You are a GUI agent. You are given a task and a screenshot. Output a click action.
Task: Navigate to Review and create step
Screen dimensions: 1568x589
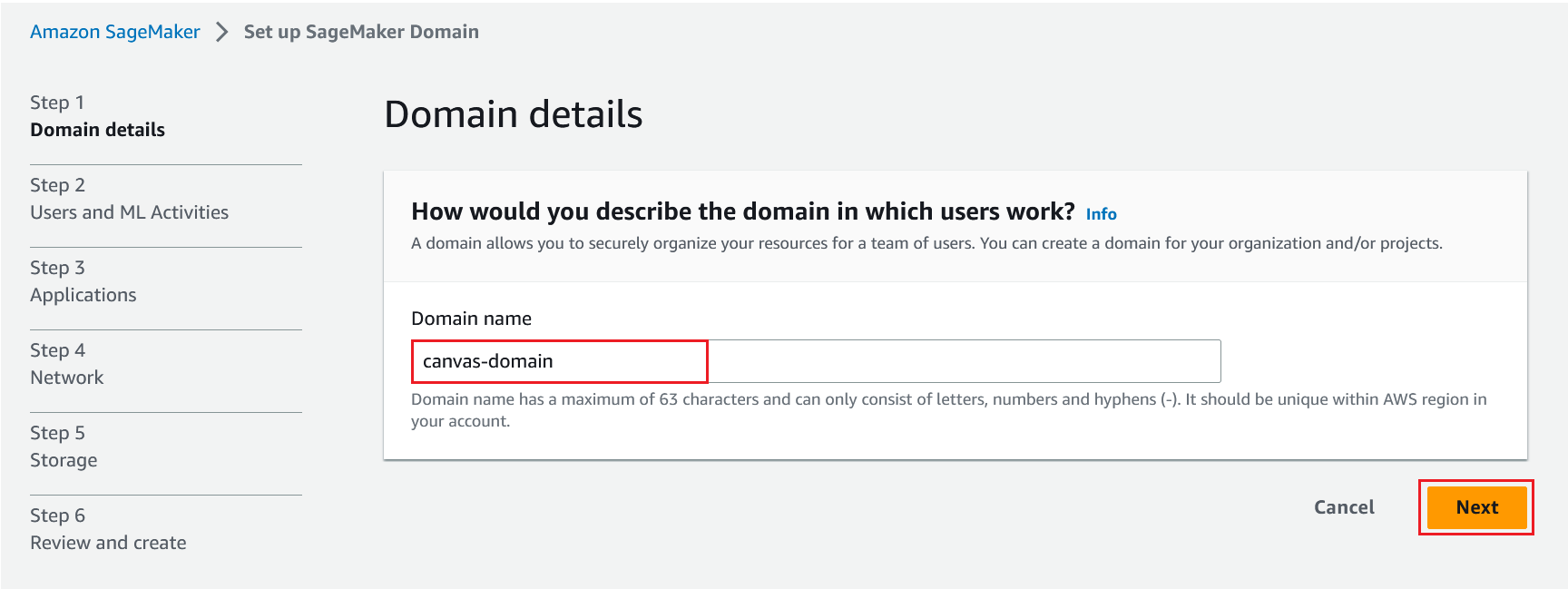pyautogui.click(x=108, y=543)
